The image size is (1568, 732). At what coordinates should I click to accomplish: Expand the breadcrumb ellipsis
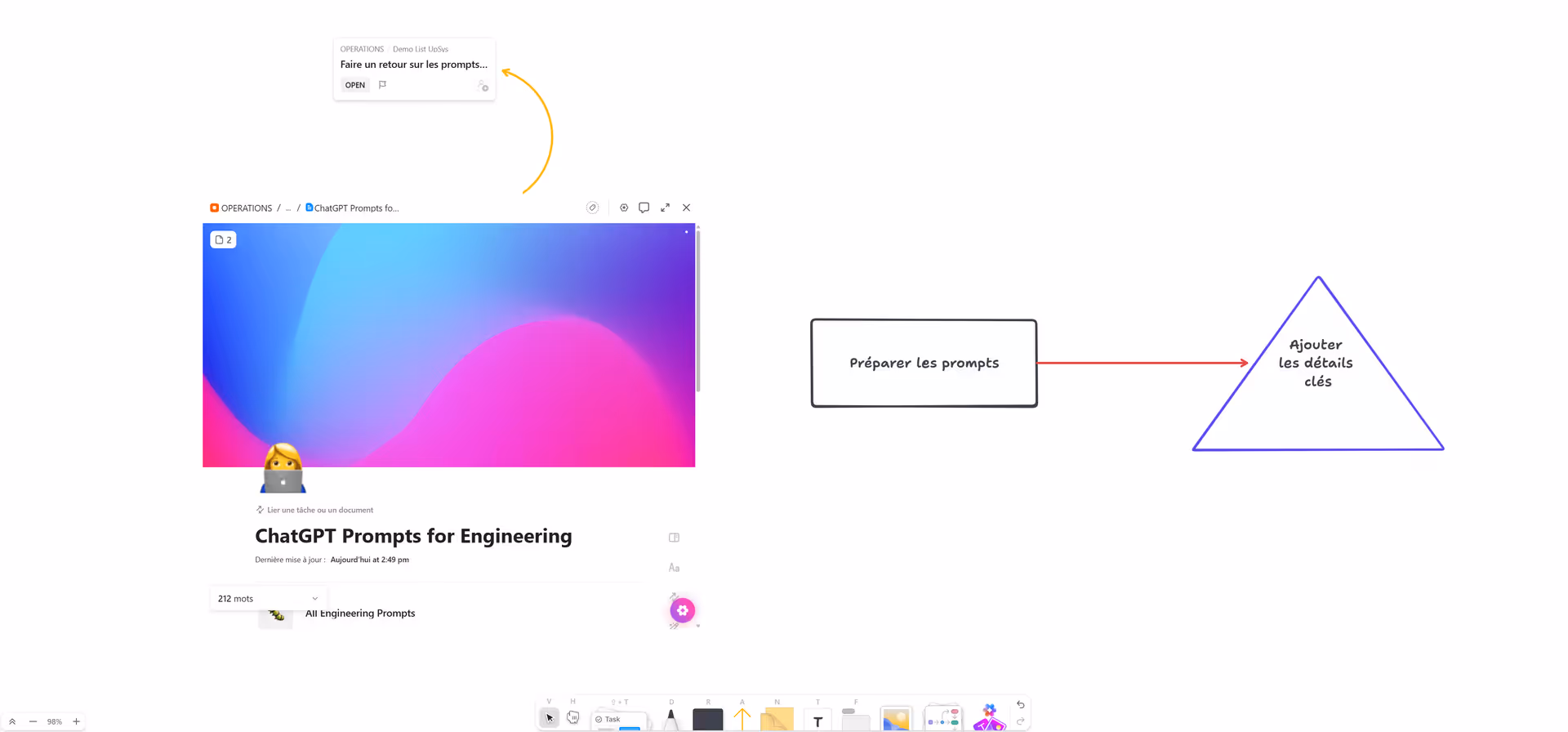pyautogui.click(x=287, y=208)
